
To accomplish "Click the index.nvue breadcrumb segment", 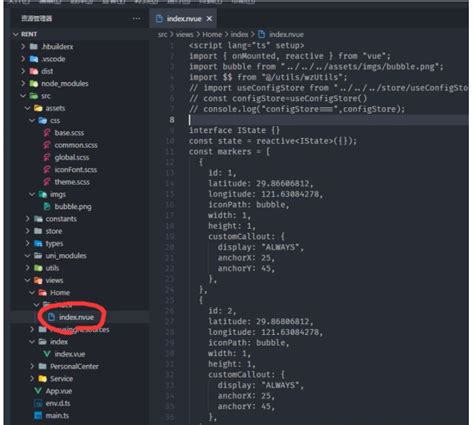I will [286, 35].
